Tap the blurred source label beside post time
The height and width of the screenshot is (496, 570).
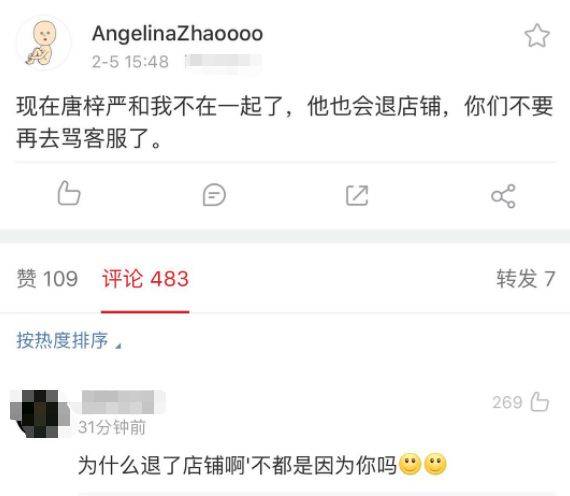(222, 61)
